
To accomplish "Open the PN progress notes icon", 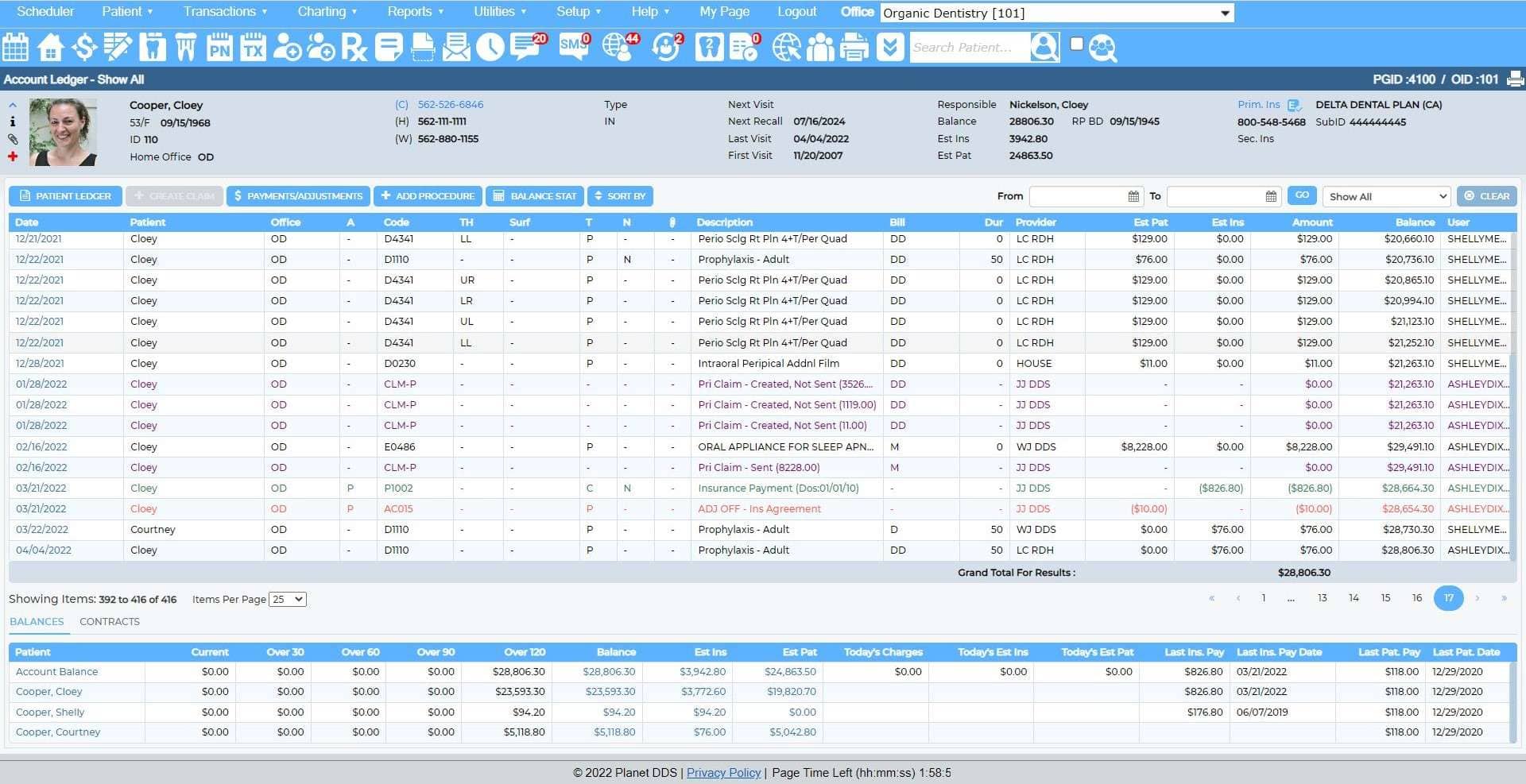I will tap(221, 48).
